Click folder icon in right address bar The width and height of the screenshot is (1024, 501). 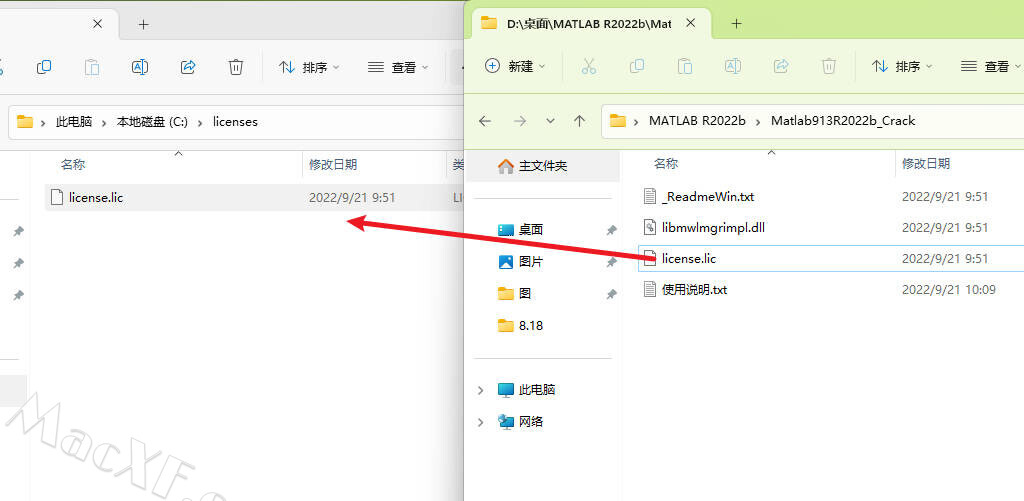pyautogui.click(x=617, y=121)
